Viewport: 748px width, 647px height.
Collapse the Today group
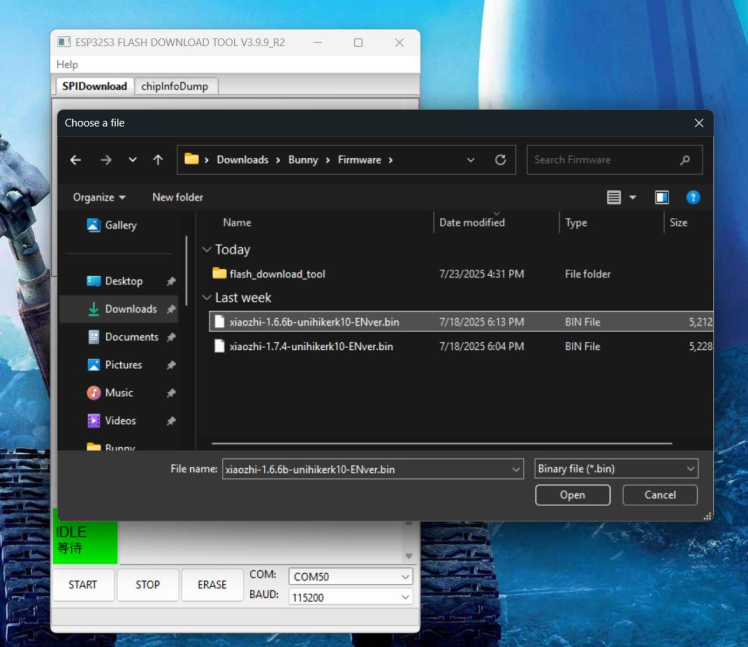[207, 250]
